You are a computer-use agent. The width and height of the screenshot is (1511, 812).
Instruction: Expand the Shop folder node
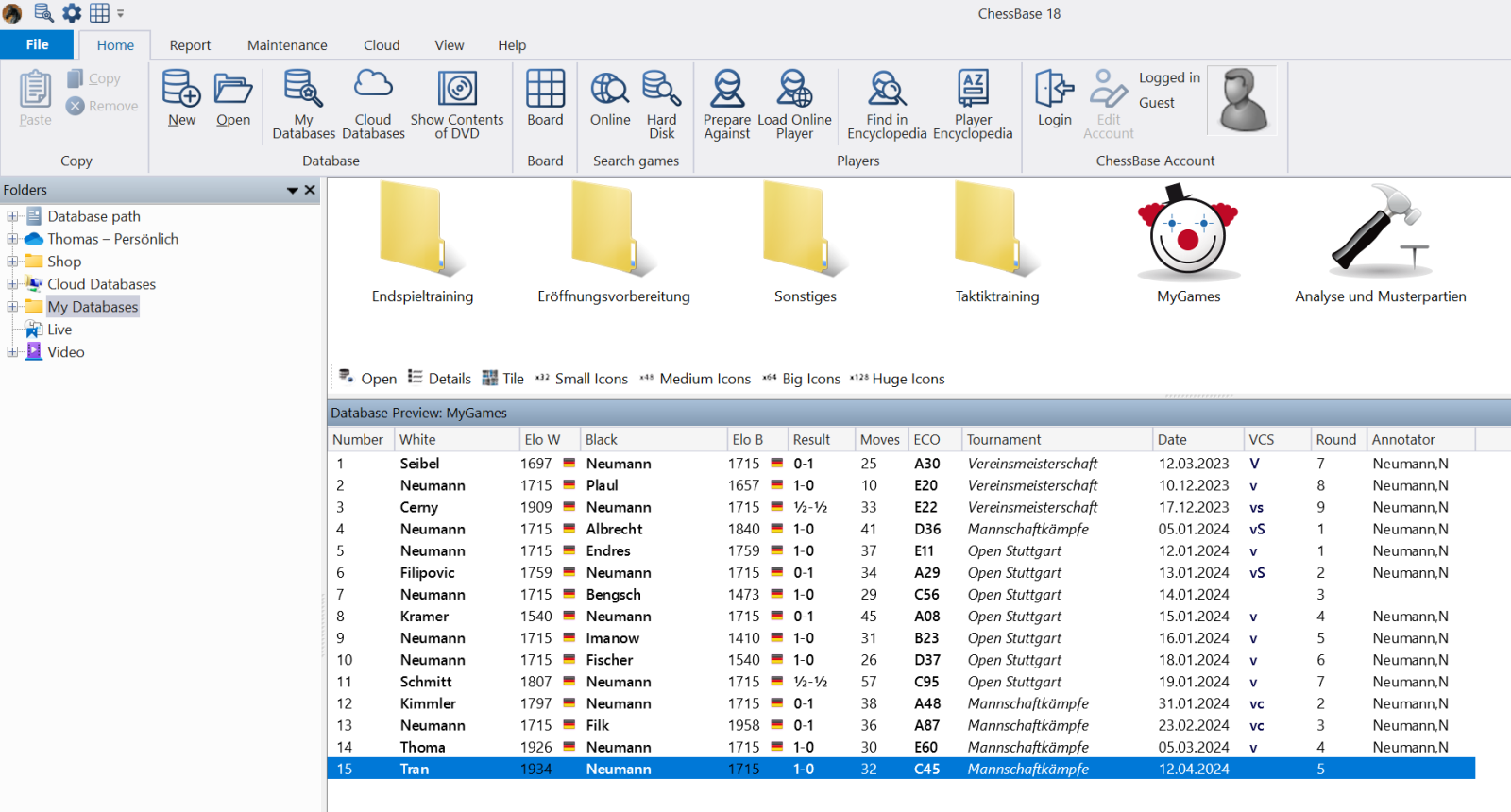coord(12,262)
